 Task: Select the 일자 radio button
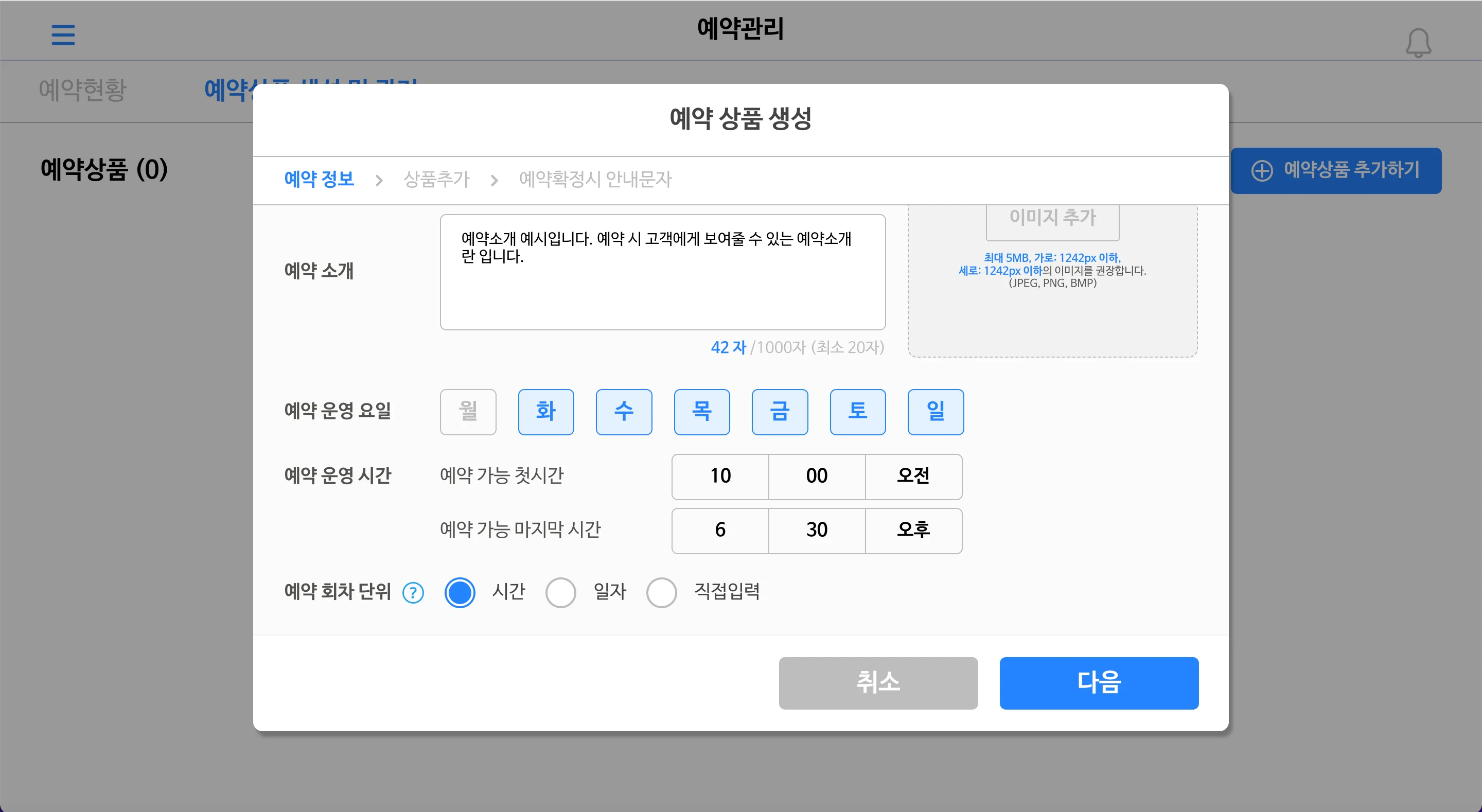click(560, 592)
